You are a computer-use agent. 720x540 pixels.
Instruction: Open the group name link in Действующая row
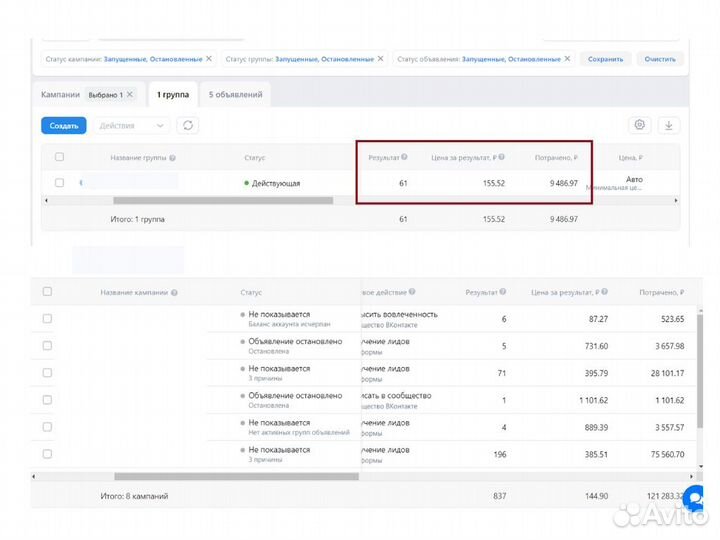pos(129,182)
